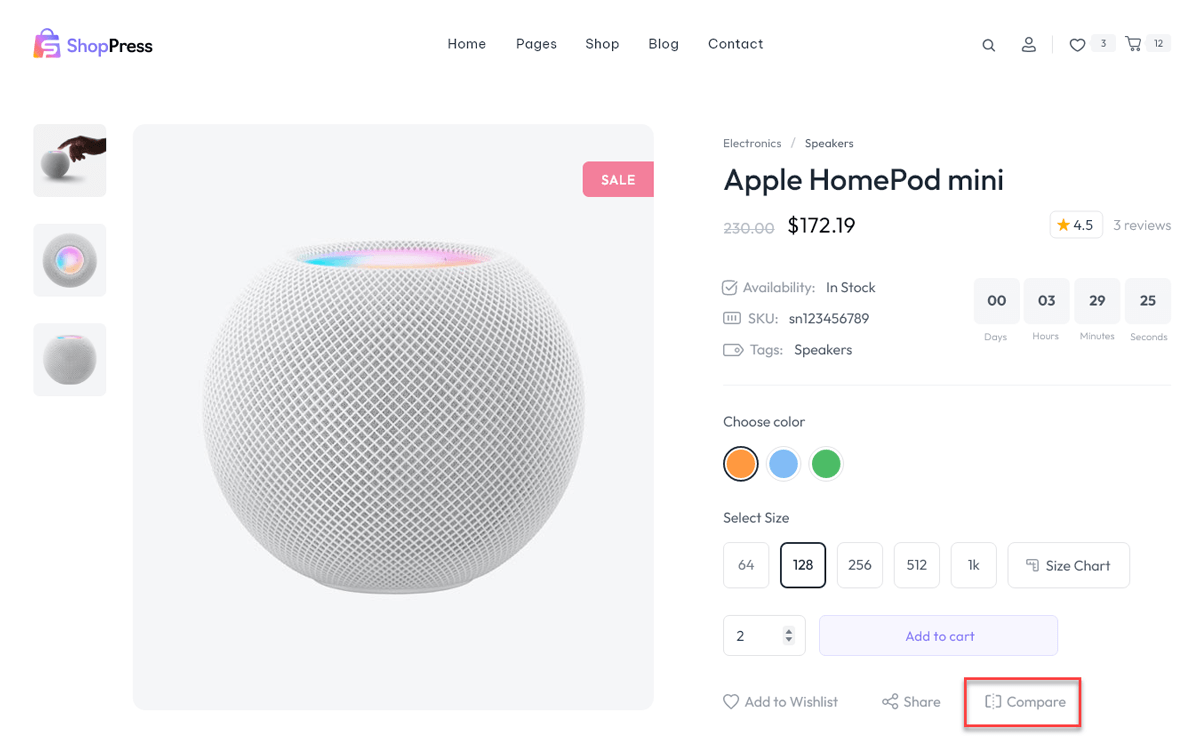Open the 3 reviews link
This screenshot has height=756, width=1200.
1142,225
